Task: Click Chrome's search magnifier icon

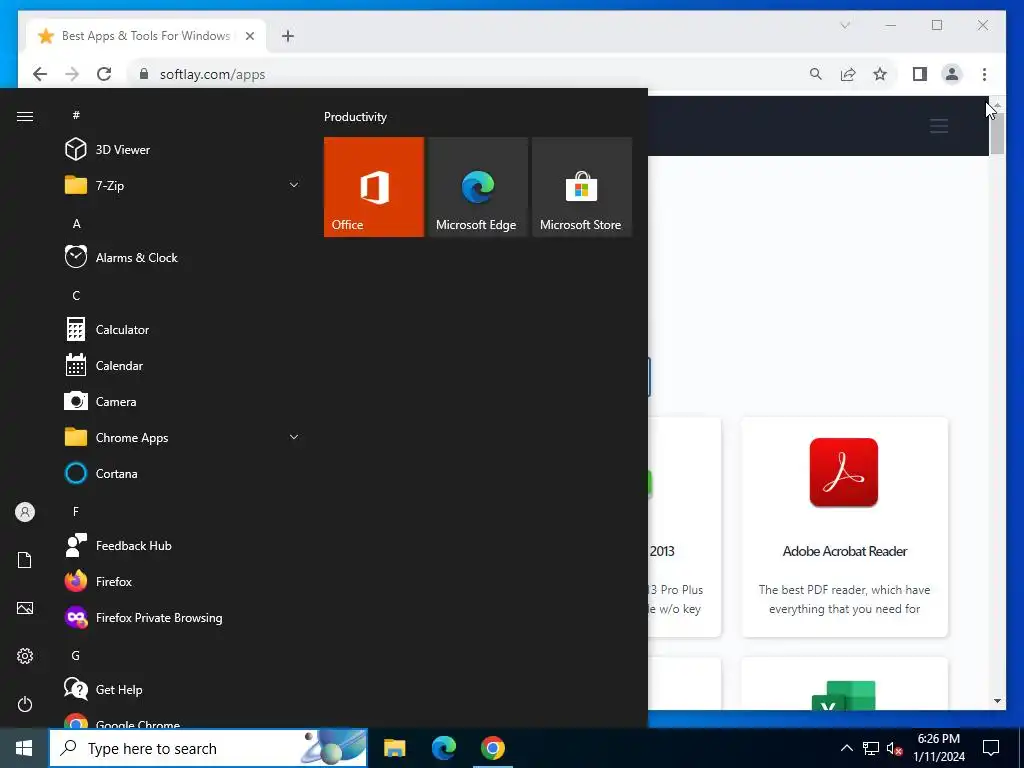Action: 816,74
